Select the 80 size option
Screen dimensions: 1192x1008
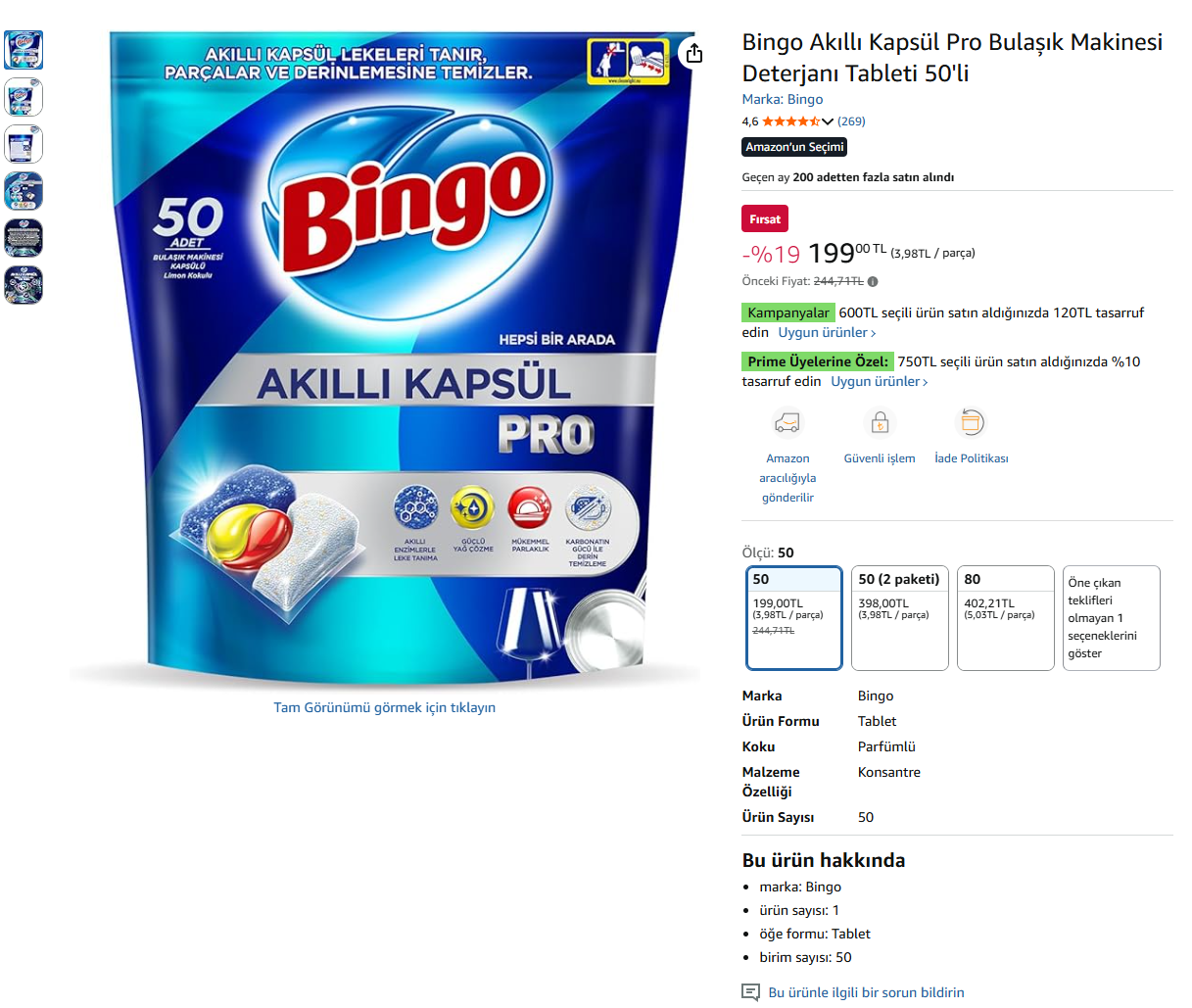tap(1006, 618)
